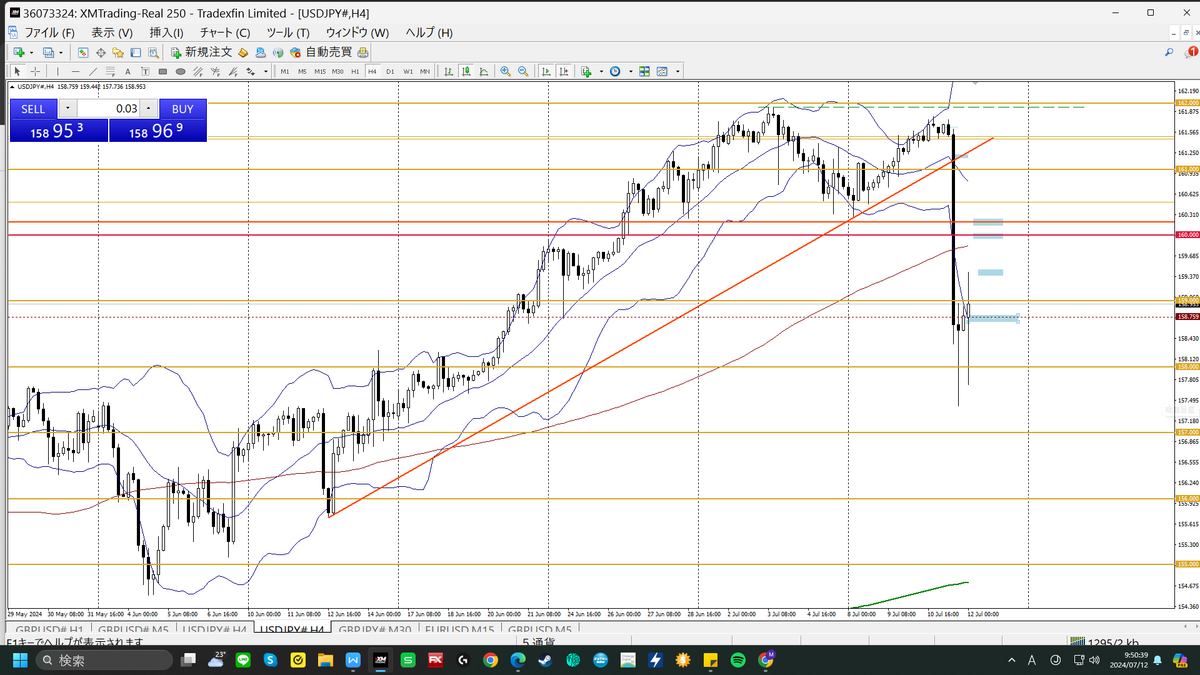The image size is (1200, 675).
Task: Open the MetaEditor icon
Action: click(243, 52)
